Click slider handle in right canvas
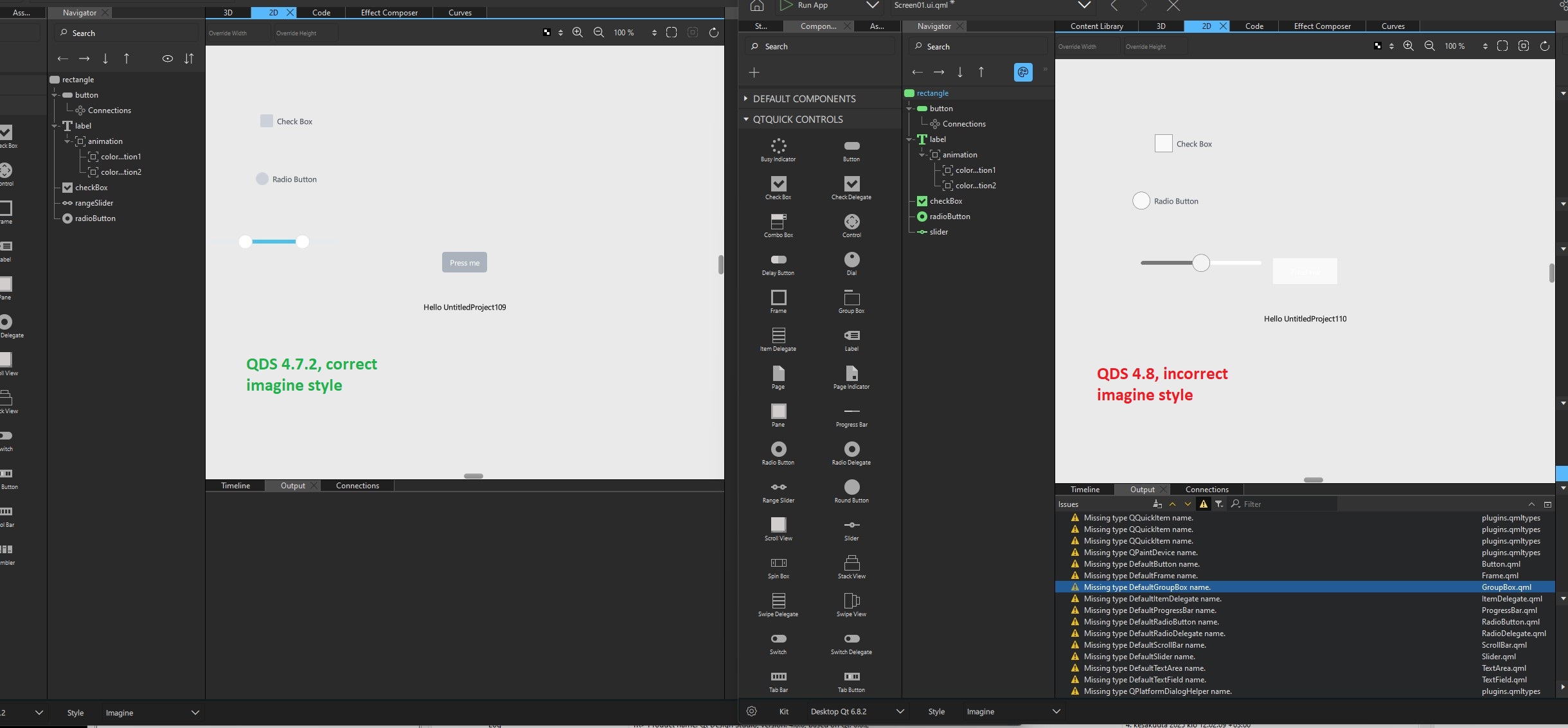Image resolution: width=1568 pixels, height=728 pixels. [x=1201, y=262]
